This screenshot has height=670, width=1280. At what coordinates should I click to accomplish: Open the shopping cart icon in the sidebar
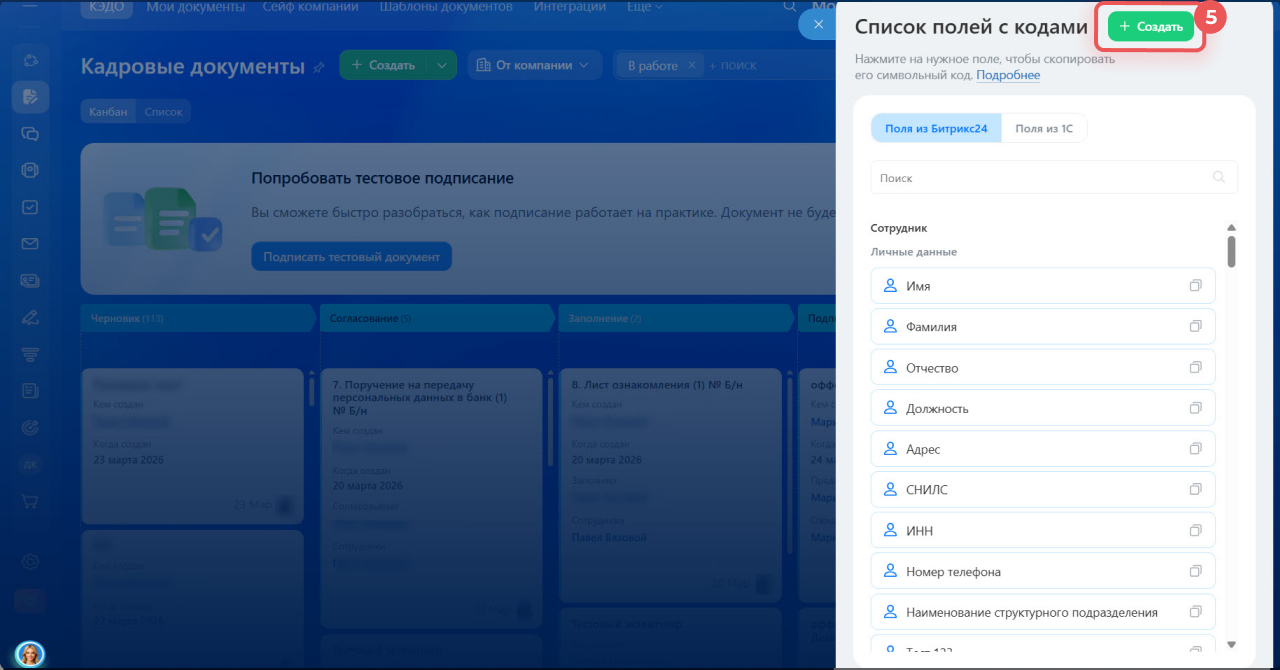click(x=30, y=501)
